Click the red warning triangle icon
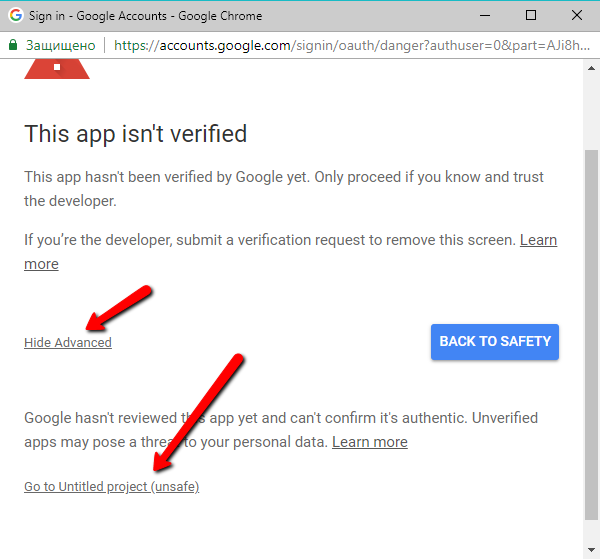600x559 pixels. click(x=57, y=68)
